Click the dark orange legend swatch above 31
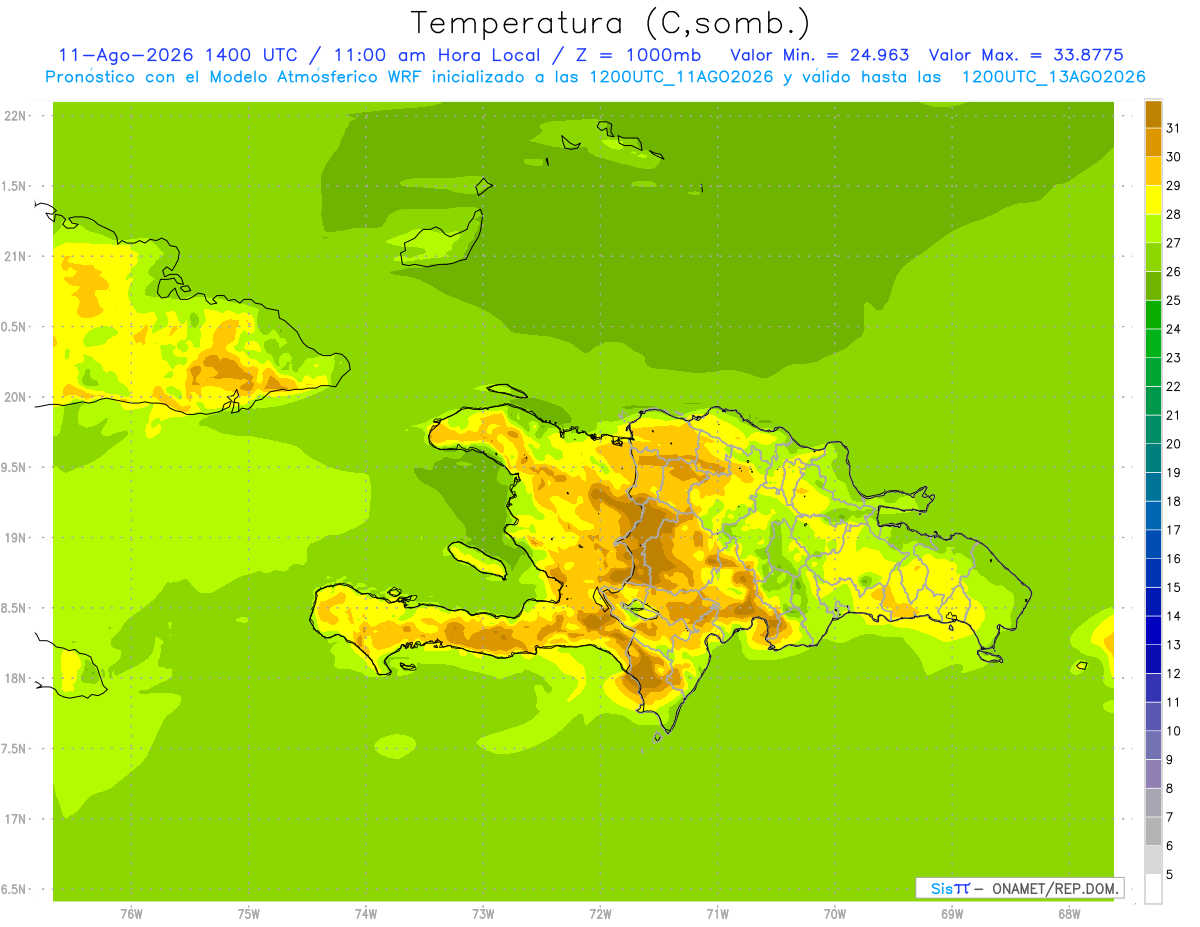 tap(1153, 114)
